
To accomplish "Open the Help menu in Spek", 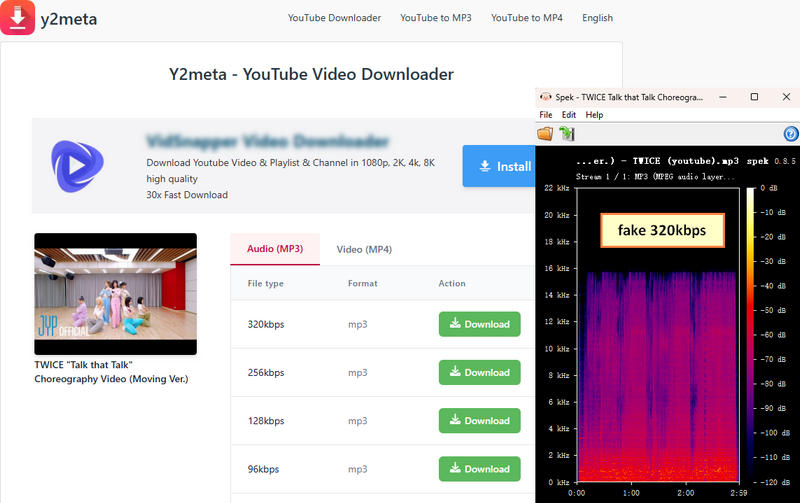I will pos(594,115).
